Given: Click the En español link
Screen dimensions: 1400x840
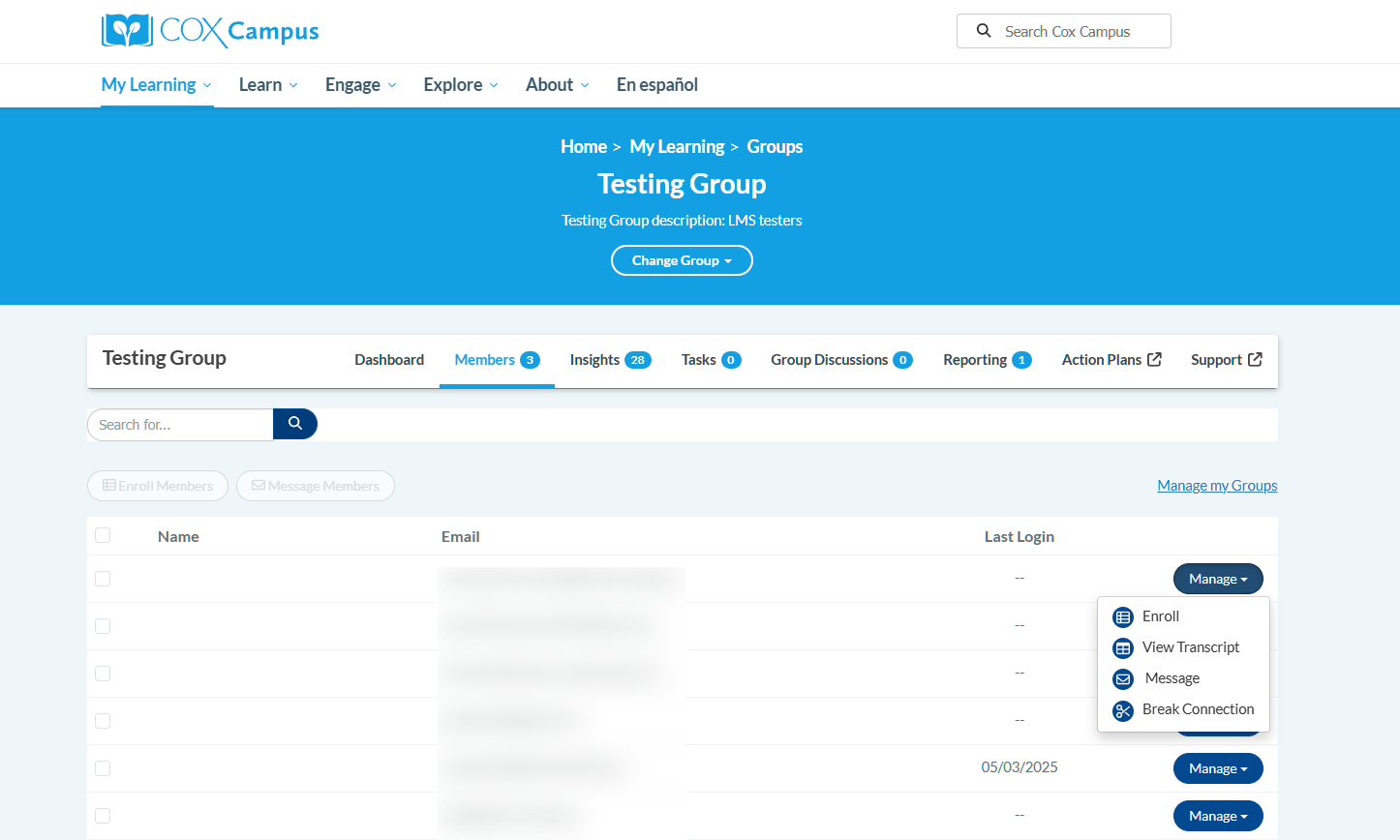Looking at the screenshot, I should click(657, 84).
